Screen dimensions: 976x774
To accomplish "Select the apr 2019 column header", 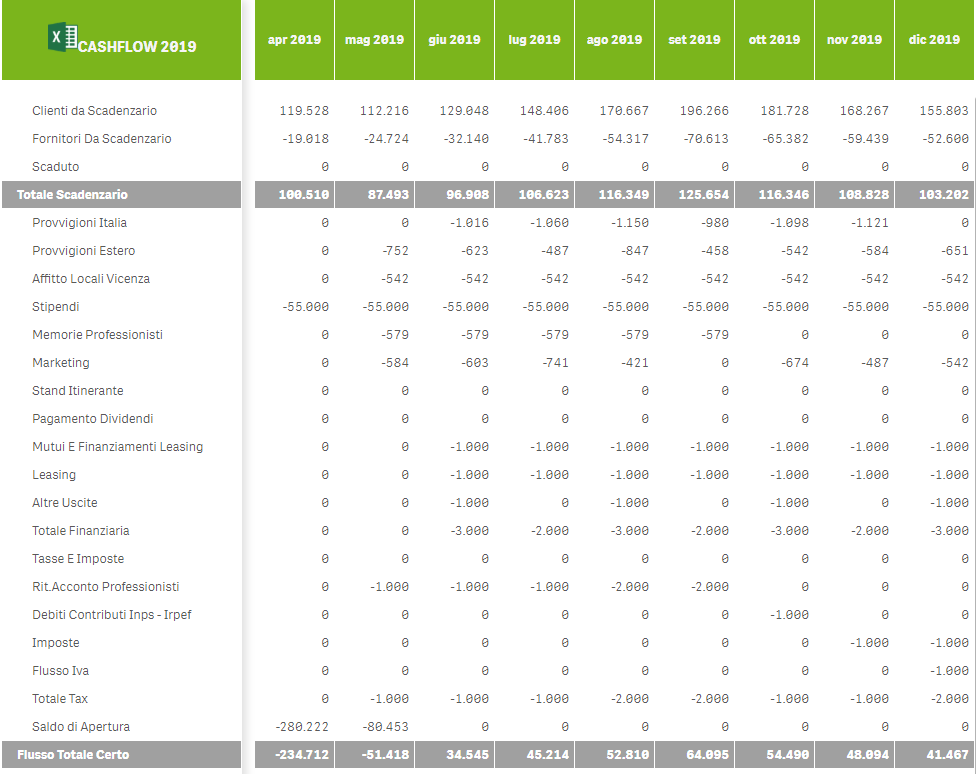I will click(294, 40).
